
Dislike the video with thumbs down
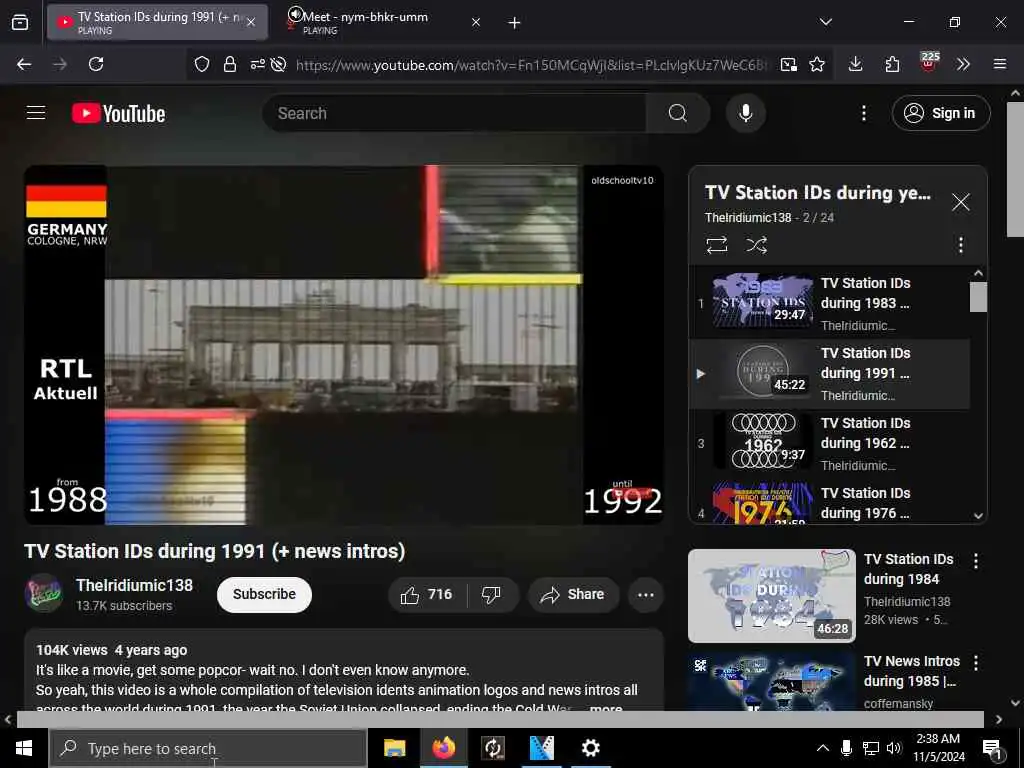click(x=491, y=594)
